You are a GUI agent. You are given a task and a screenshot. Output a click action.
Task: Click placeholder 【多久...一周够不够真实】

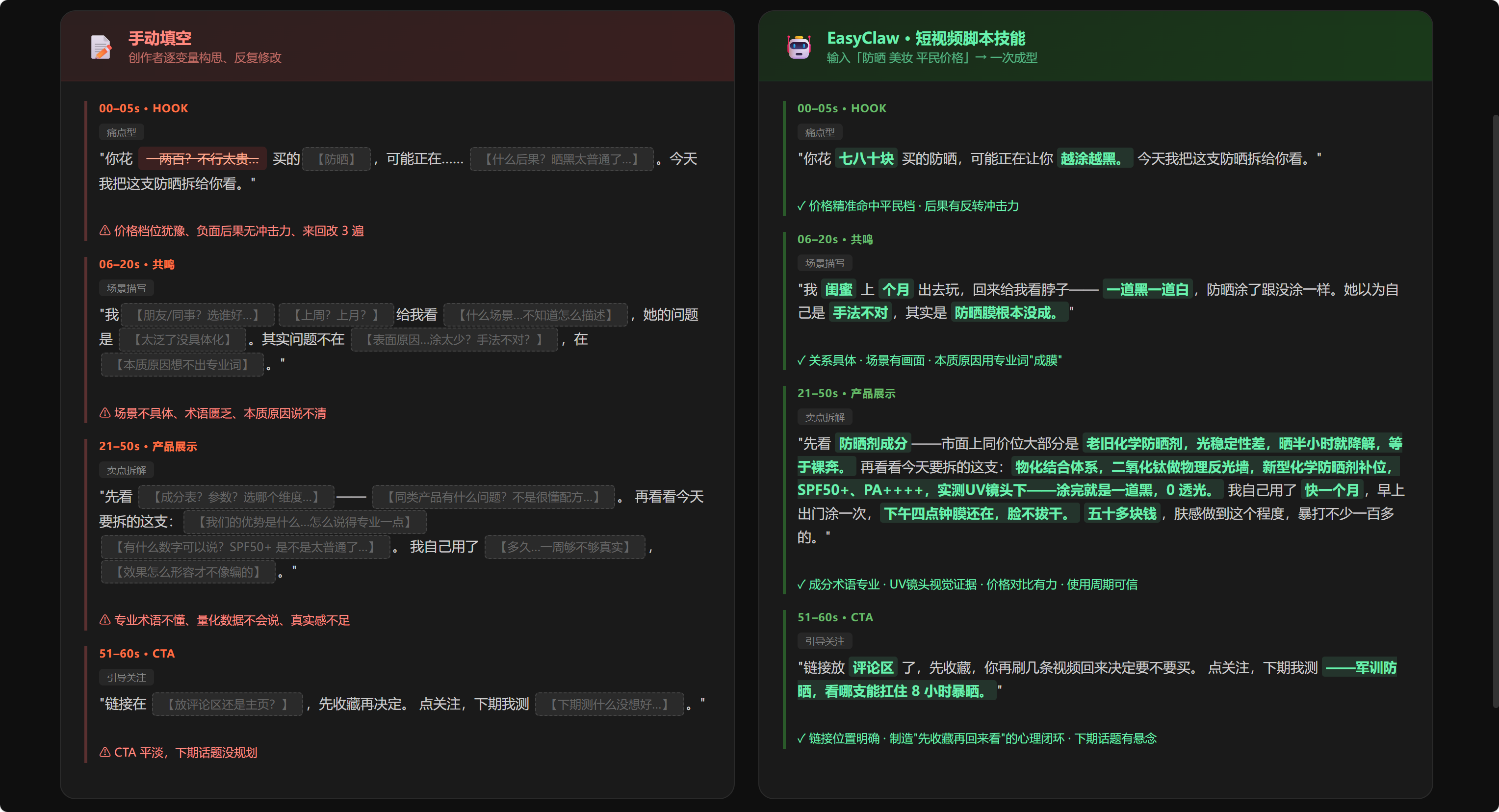coord(565,547)
